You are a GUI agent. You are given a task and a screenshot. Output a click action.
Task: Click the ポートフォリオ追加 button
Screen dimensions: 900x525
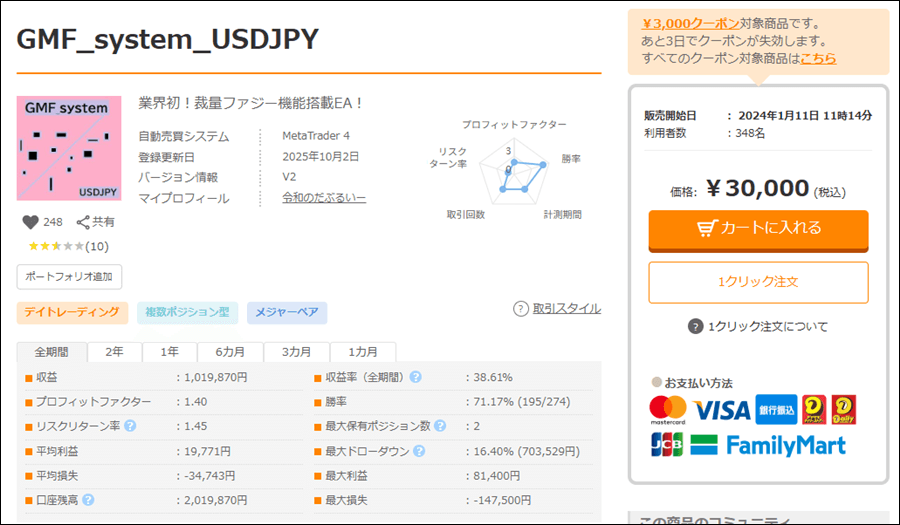tap(69, 277)
